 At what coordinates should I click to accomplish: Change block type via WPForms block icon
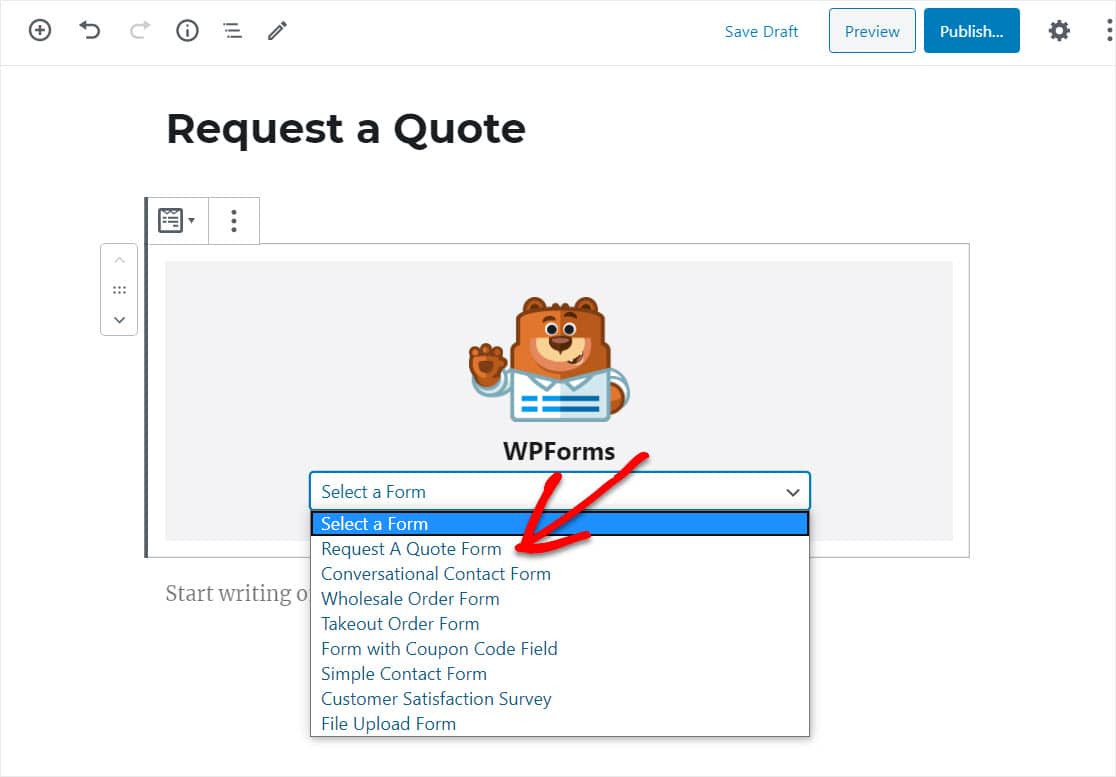pos(177,221)
